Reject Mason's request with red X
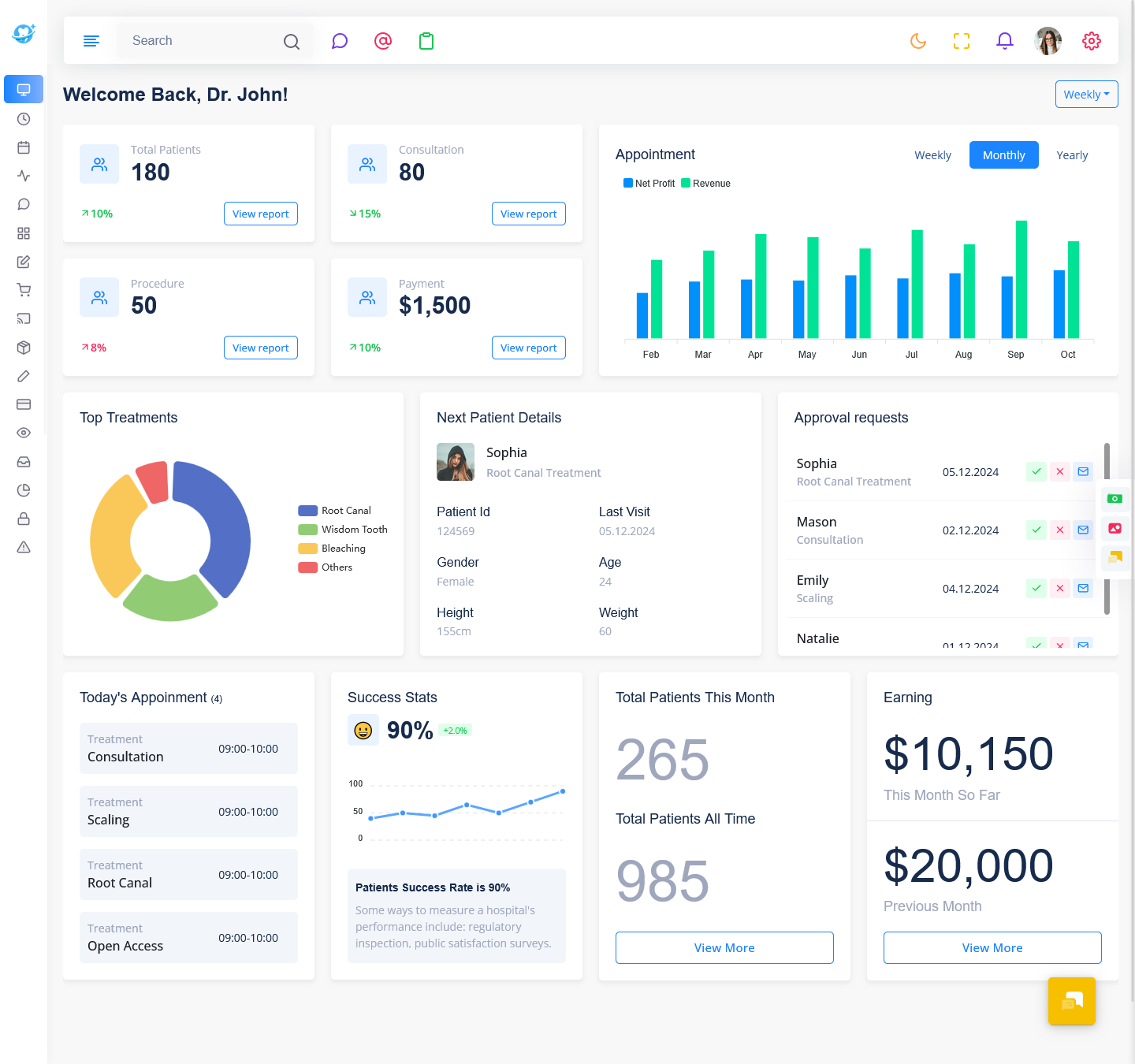Image resolution: width=1135 pixels, height=1064 pixels. 1060,530
